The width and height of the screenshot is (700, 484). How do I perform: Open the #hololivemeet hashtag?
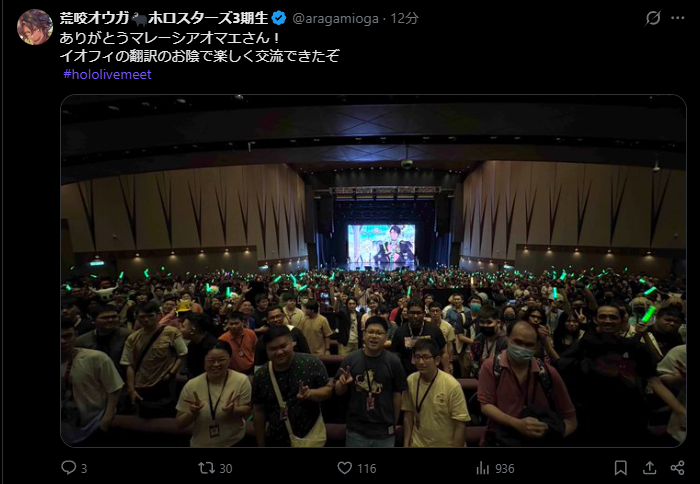[107, 74]
